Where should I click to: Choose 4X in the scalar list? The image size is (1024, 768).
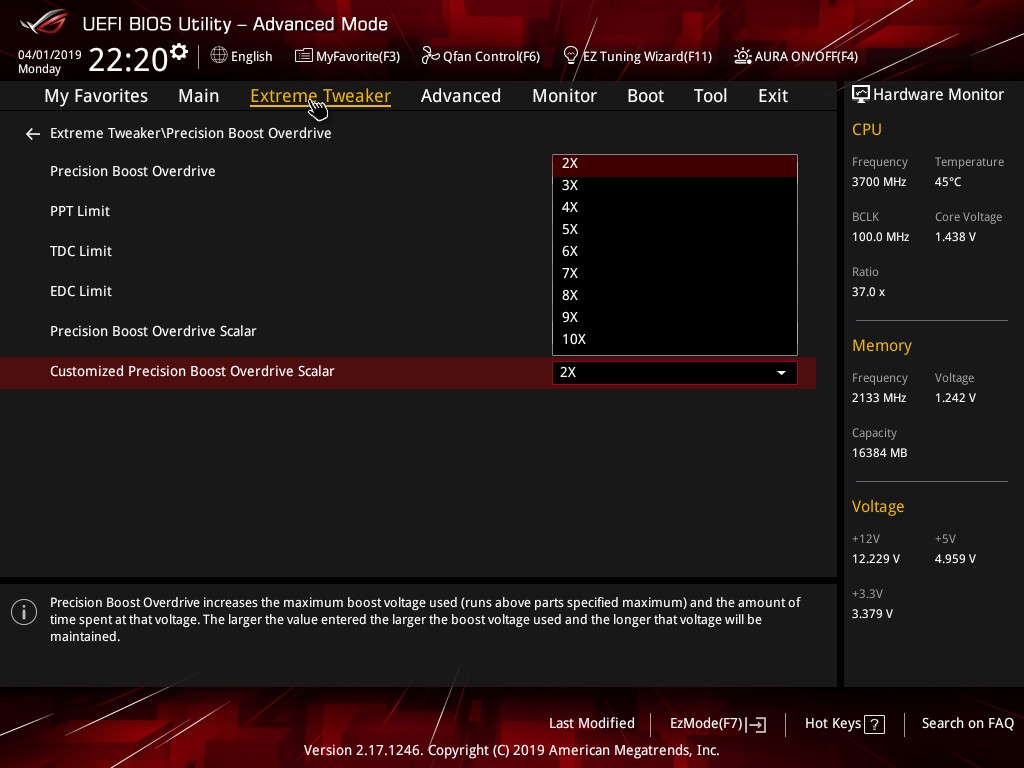pyautogui.click(x=675, y=208)
